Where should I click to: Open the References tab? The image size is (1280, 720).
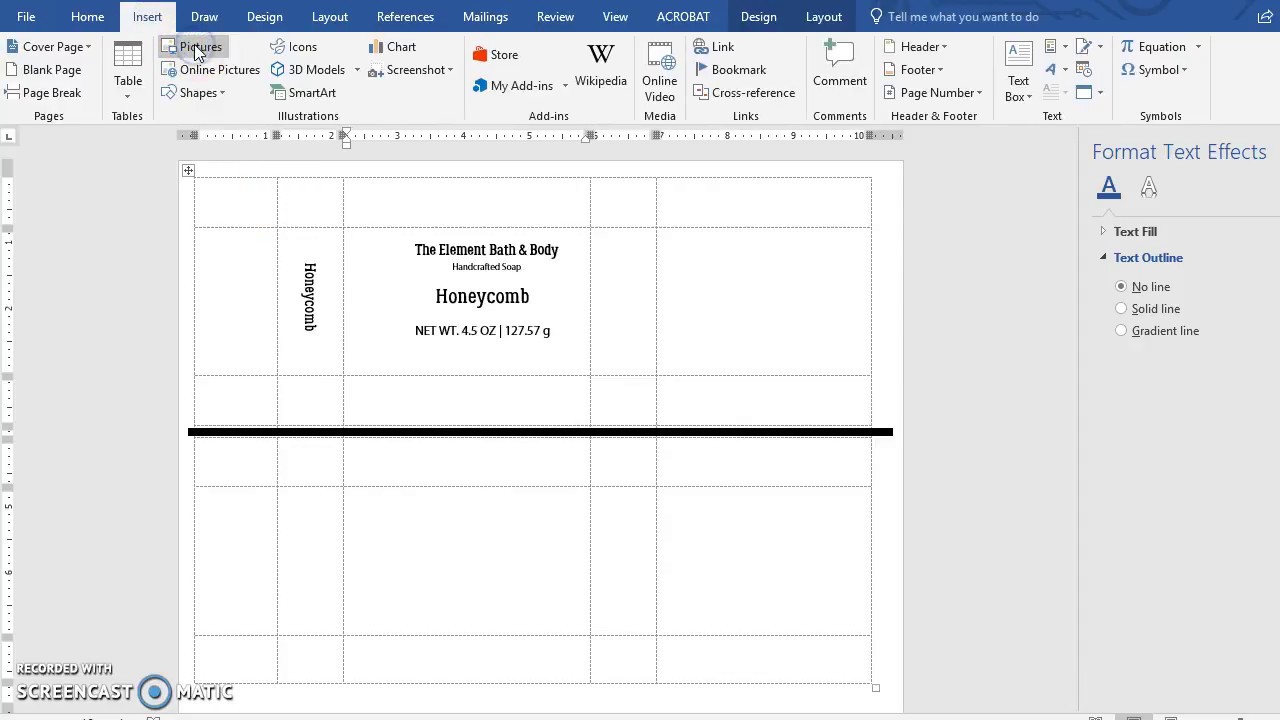405,17
